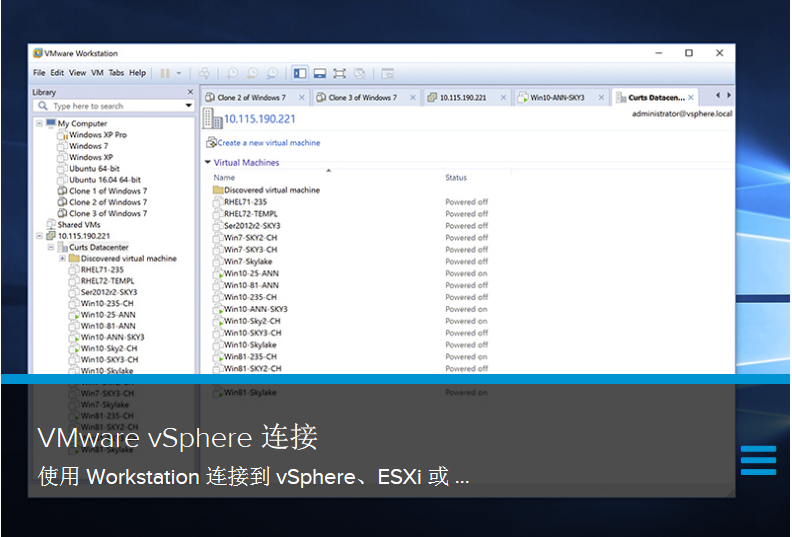Close the Win10-ANN-SKY3 tab
The image size is (792, 537).
601,97
